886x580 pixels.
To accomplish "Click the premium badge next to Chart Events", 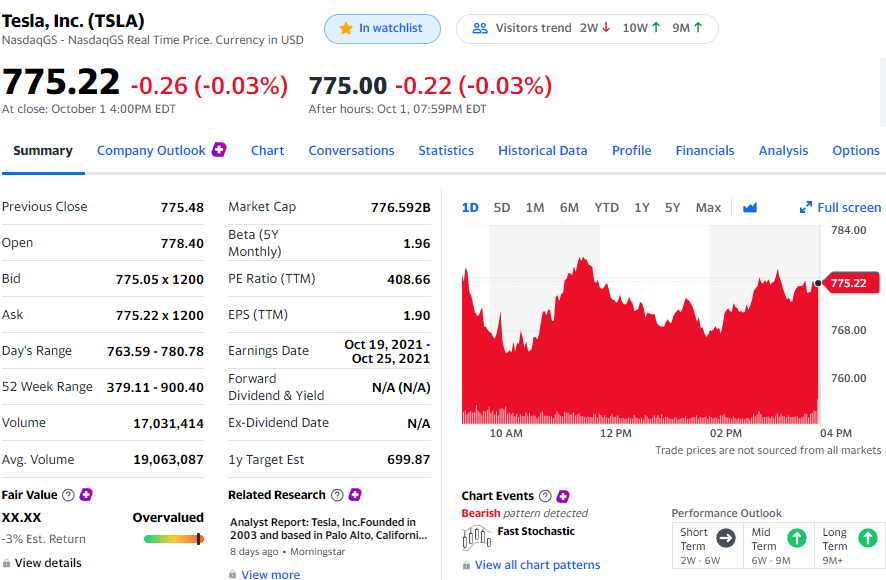I will [563, 496].
